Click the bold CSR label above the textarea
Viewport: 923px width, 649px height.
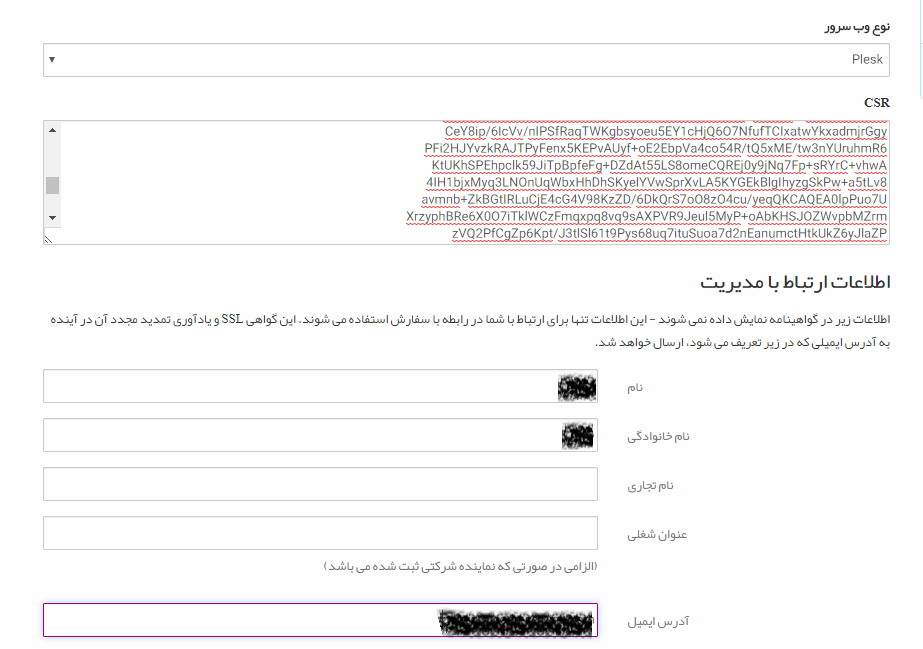pos(877,103)
